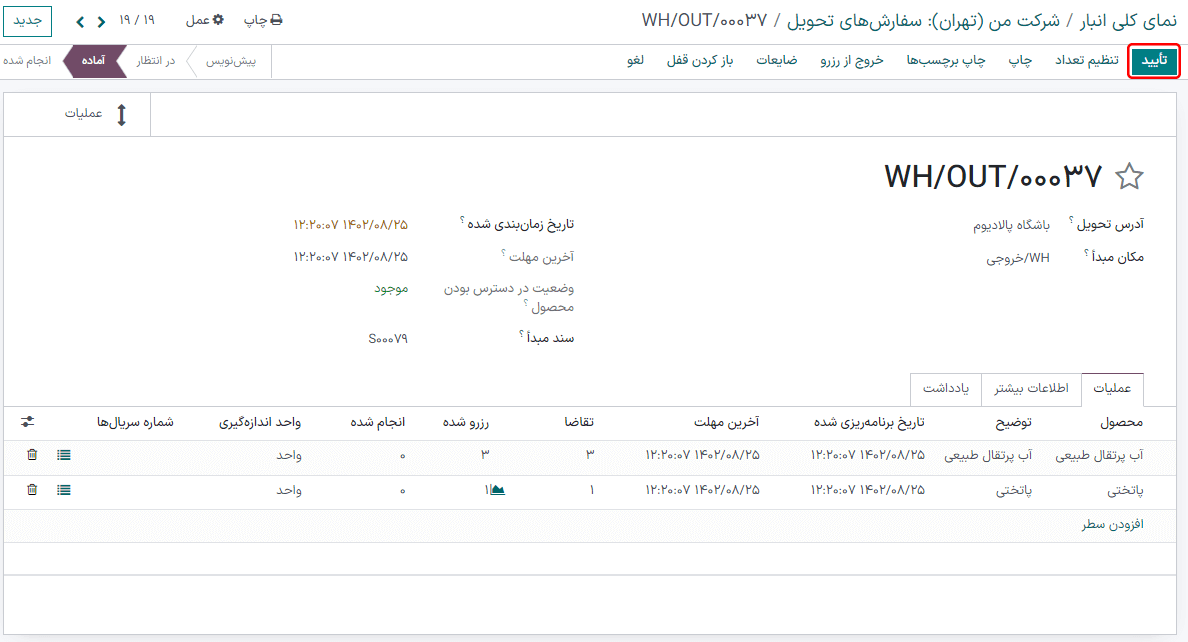The image size is (1188, 642).
Task: Open the عمل action gear menu
Action: (205, 20)
